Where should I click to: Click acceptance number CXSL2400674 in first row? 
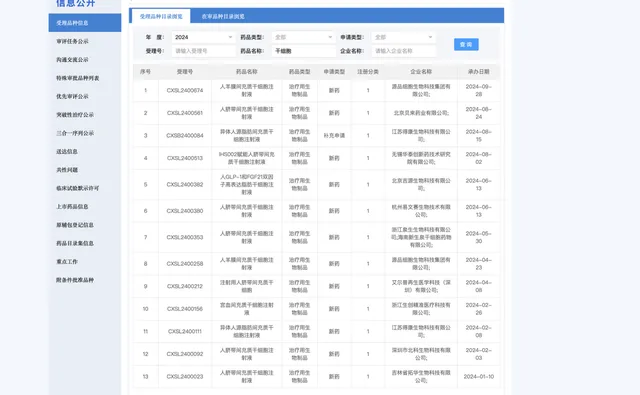(x=185, y=91)
